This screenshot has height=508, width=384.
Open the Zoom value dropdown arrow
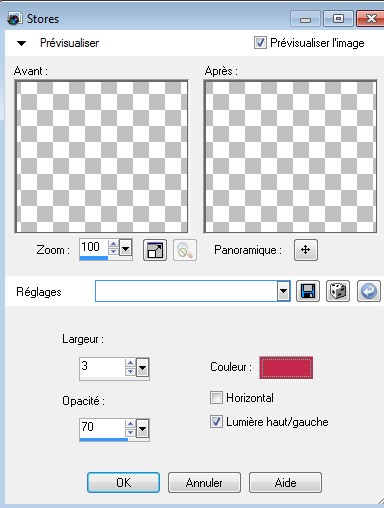coord(126,248)
